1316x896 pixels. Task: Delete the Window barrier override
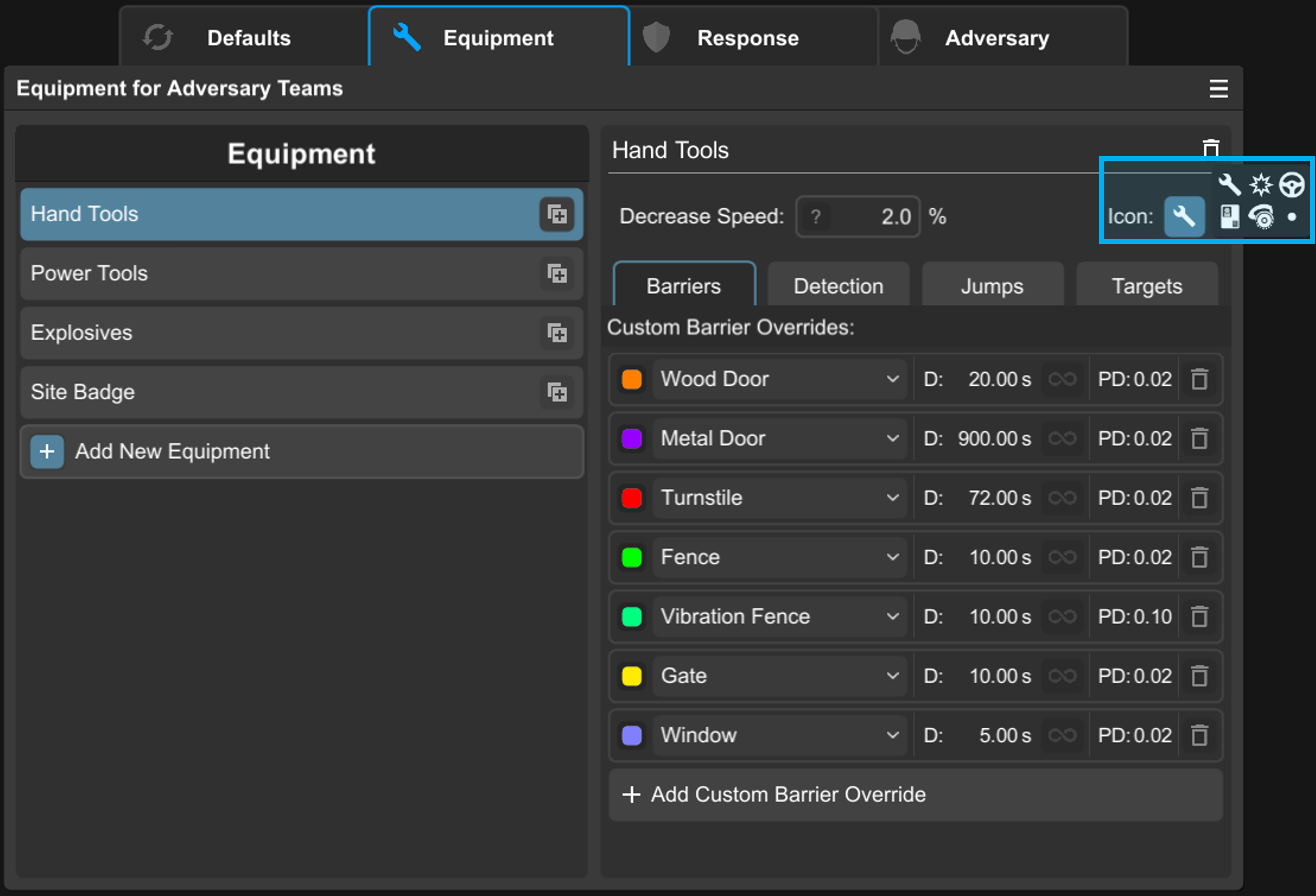[1200, 735]
